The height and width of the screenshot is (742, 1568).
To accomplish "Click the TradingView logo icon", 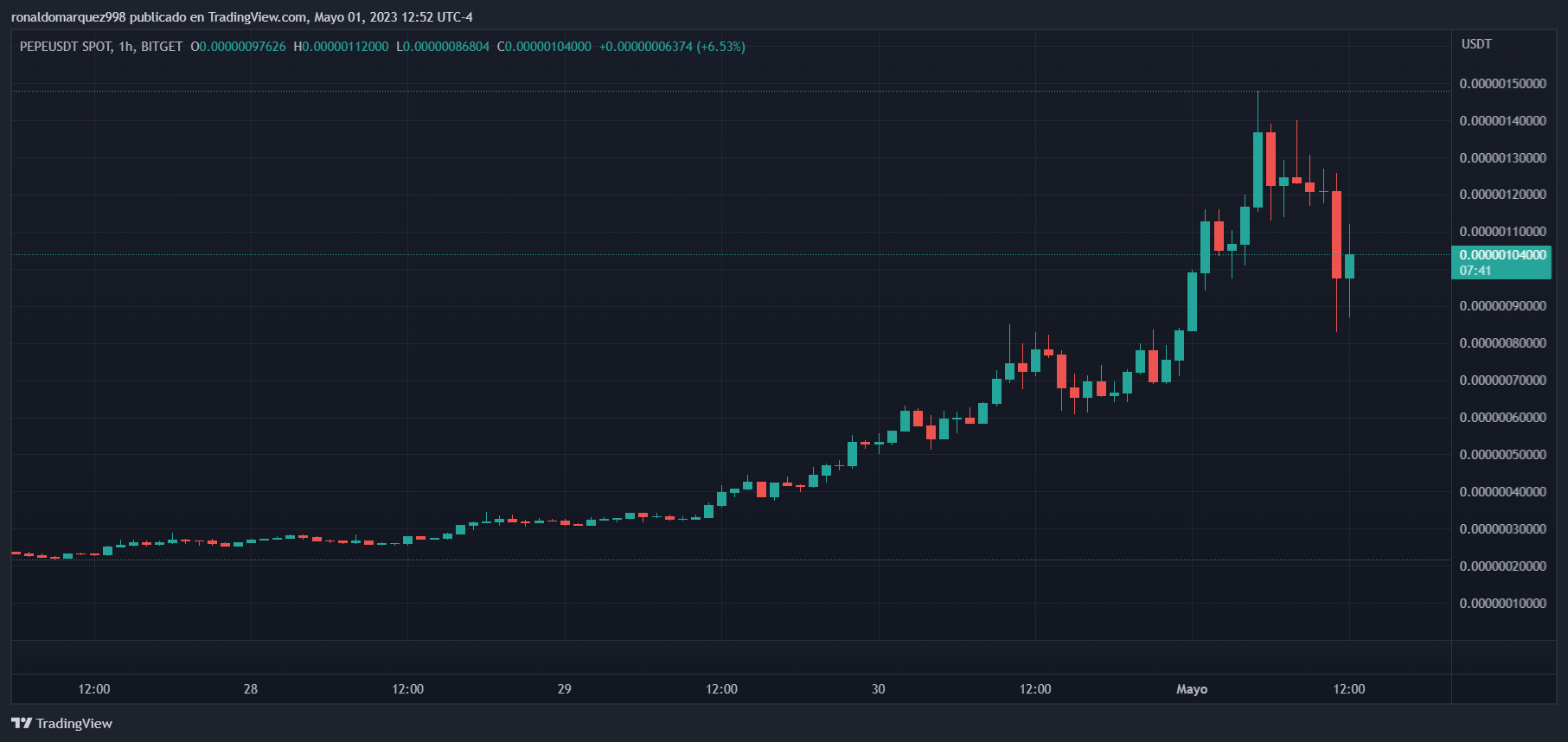I will pos(22,723).
